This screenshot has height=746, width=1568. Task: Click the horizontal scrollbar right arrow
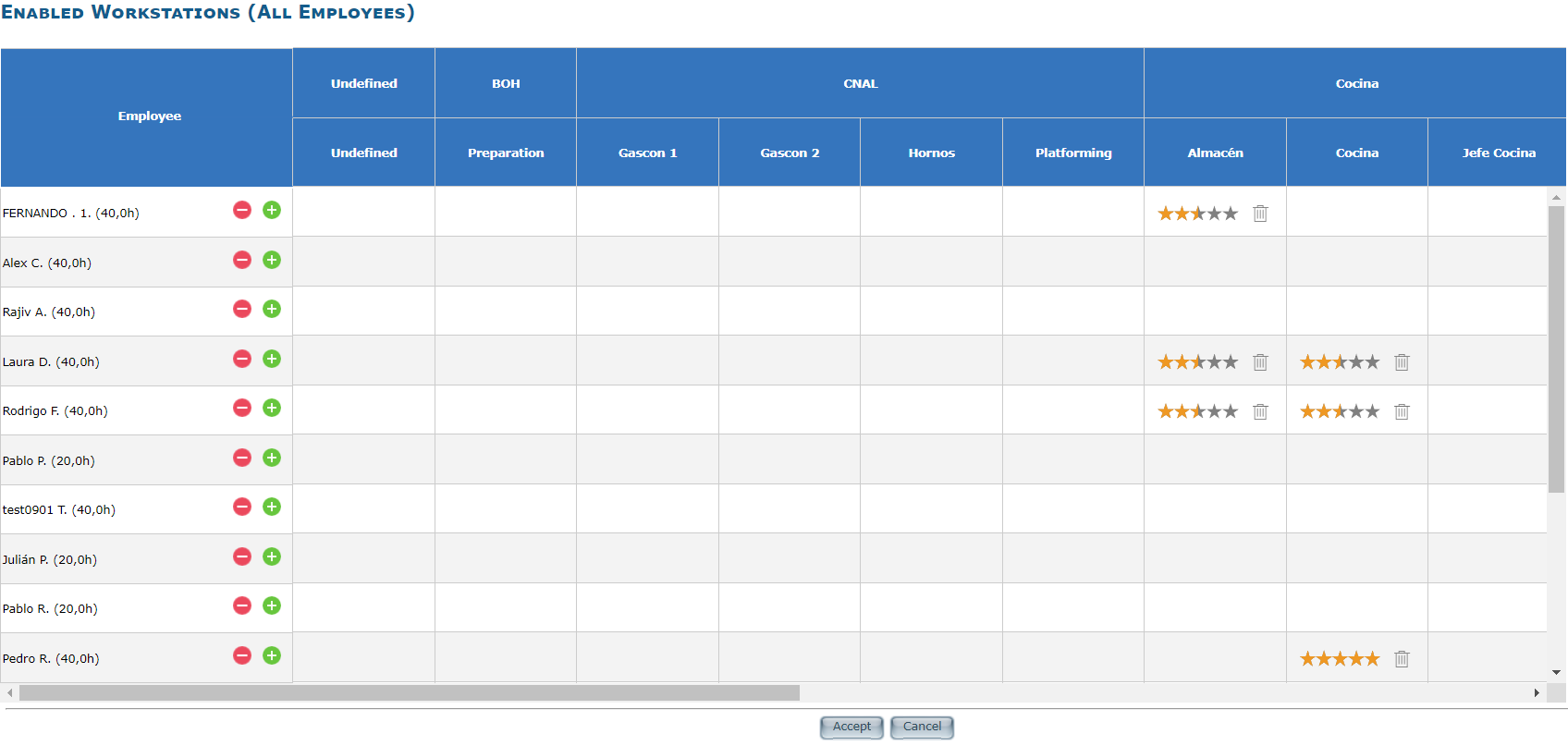pos(1537,692)
